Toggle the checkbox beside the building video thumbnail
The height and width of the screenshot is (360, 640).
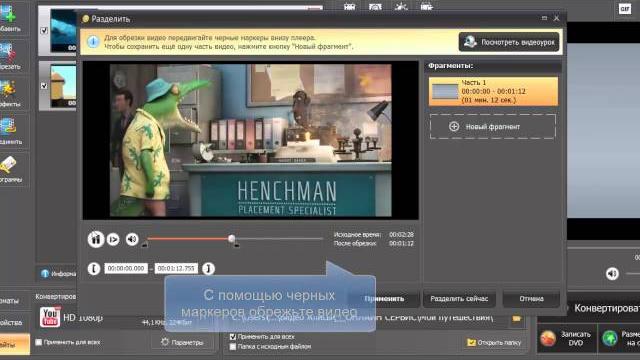[x=44, y=86]
